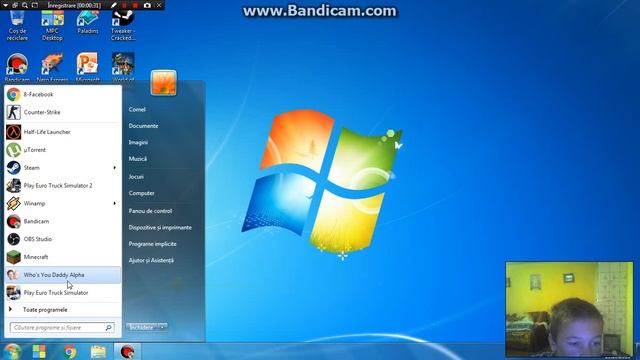Open Computer from start menu
Screen dimensions: 640x360
(141, 193)
